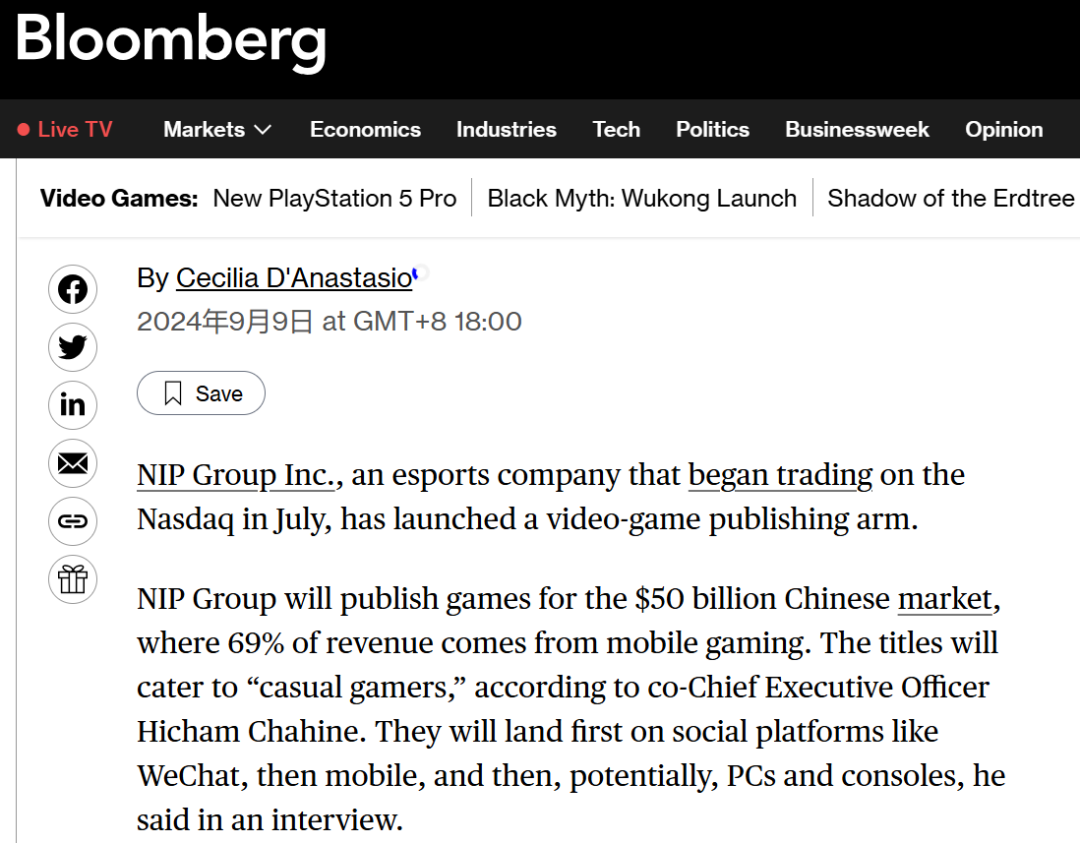The height and width of the screenshot is (843, 1080).
Task: Share article on LinkedIn
Action: [x=72, y=405]
